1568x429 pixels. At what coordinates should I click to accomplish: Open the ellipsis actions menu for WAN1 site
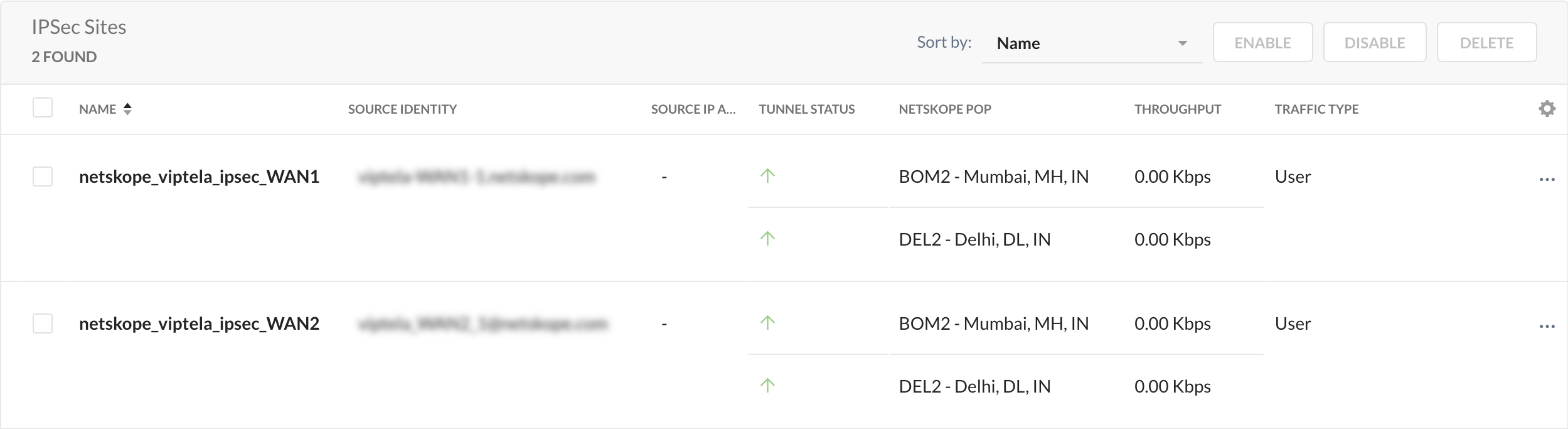pyautogui.click(x=1547, y=179)
